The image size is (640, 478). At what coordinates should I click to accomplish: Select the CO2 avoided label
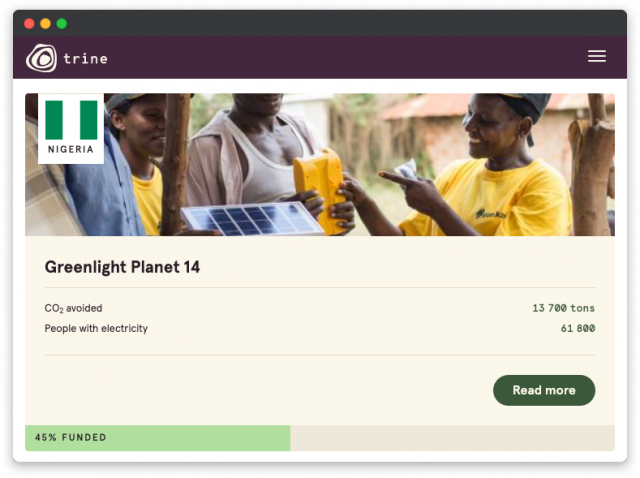[x=73, y=308]
